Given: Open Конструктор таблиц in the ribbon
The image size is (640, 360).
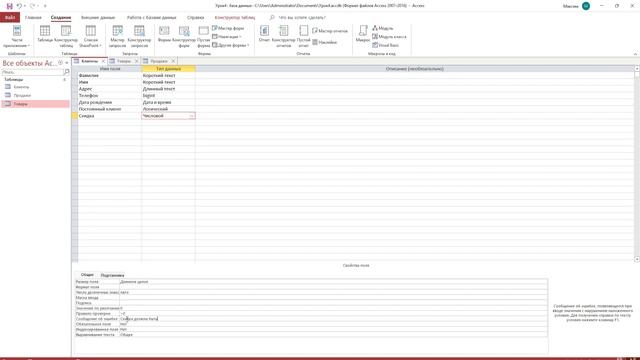Looking at the screenshot, I should click(x=66, y=36).
